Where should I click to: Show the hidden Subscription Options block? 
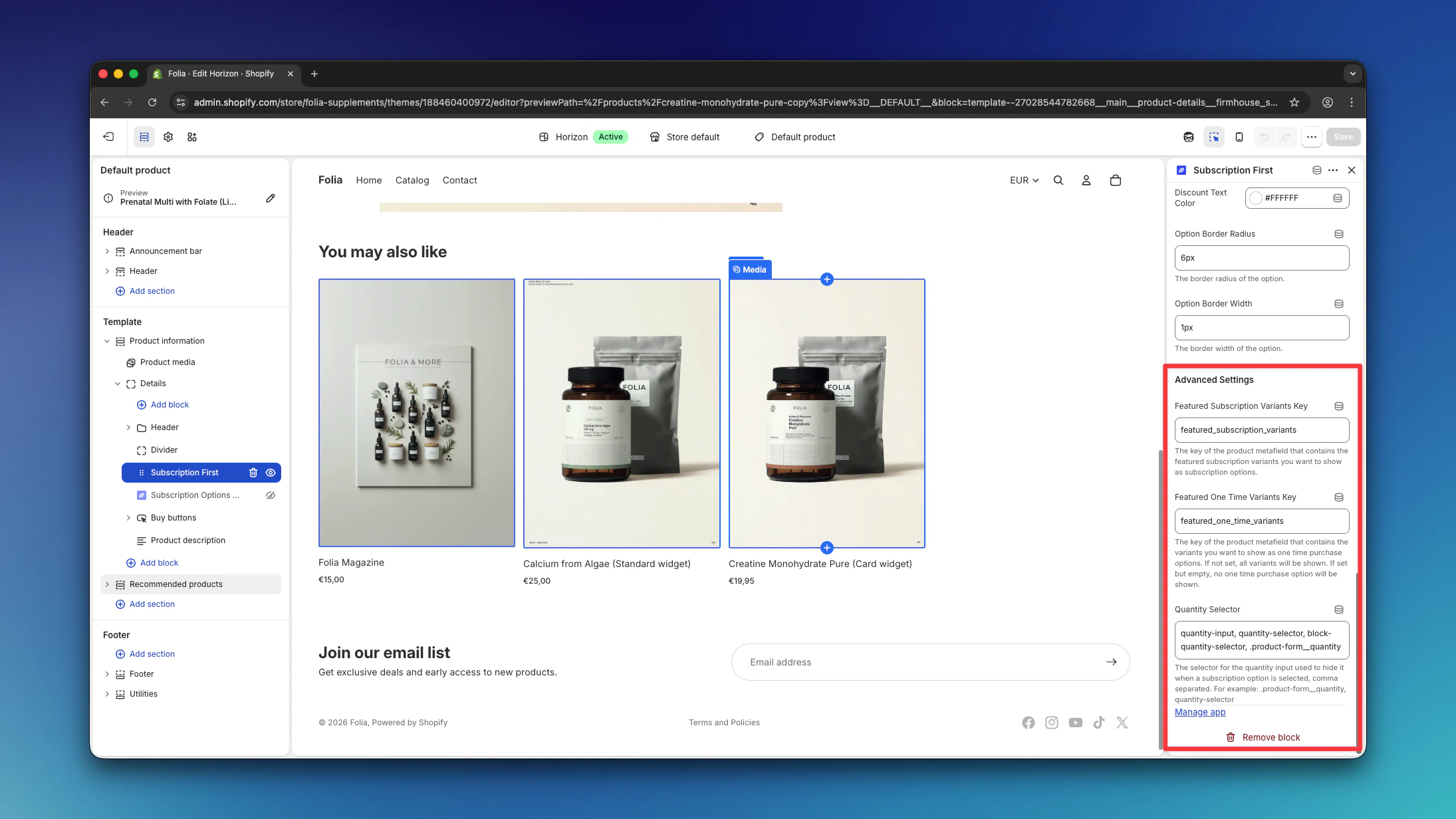pos(271,495)
